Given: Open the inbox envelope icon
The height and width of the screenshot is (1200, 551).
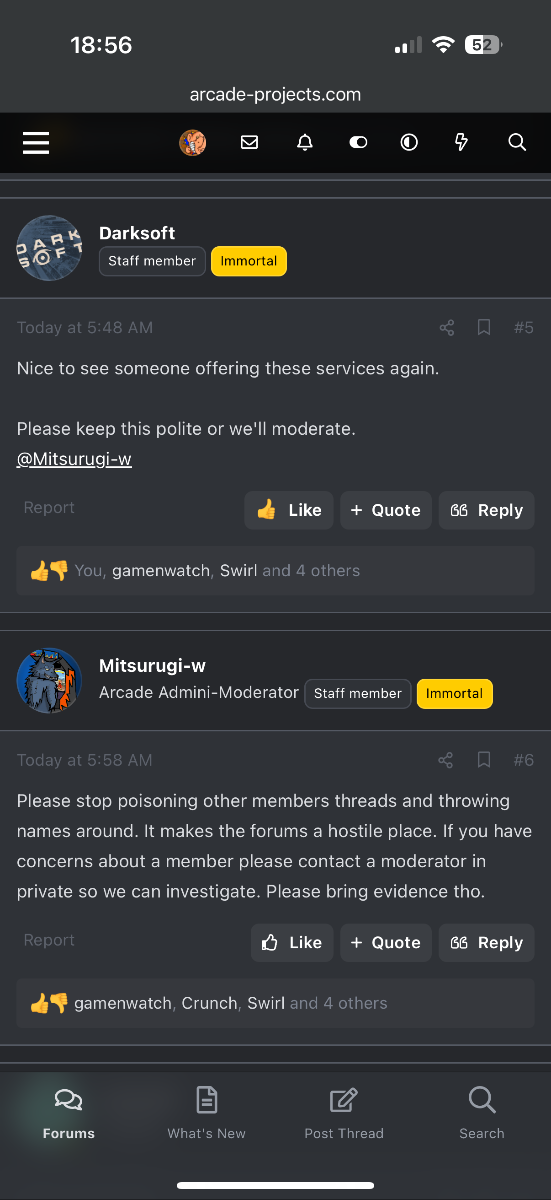Looking at the screenshot, I should [250, 143].
